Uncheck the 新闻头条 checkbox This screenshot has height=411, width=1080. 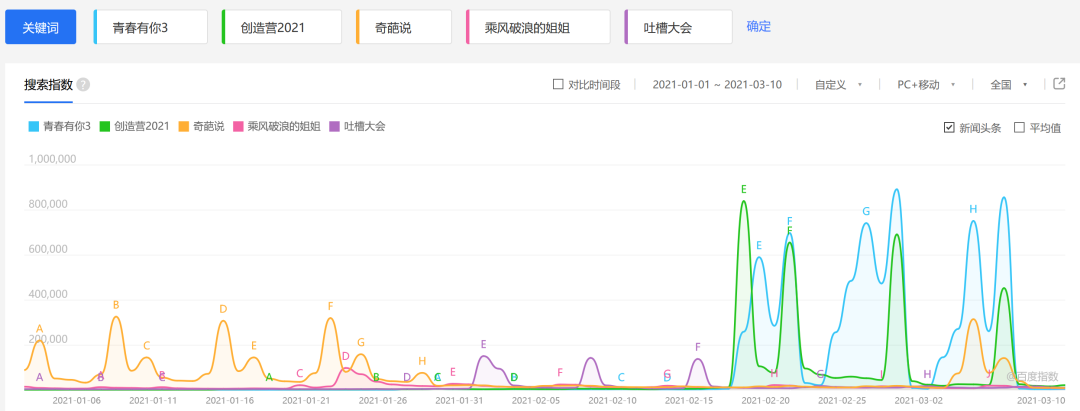click(949, 127)
